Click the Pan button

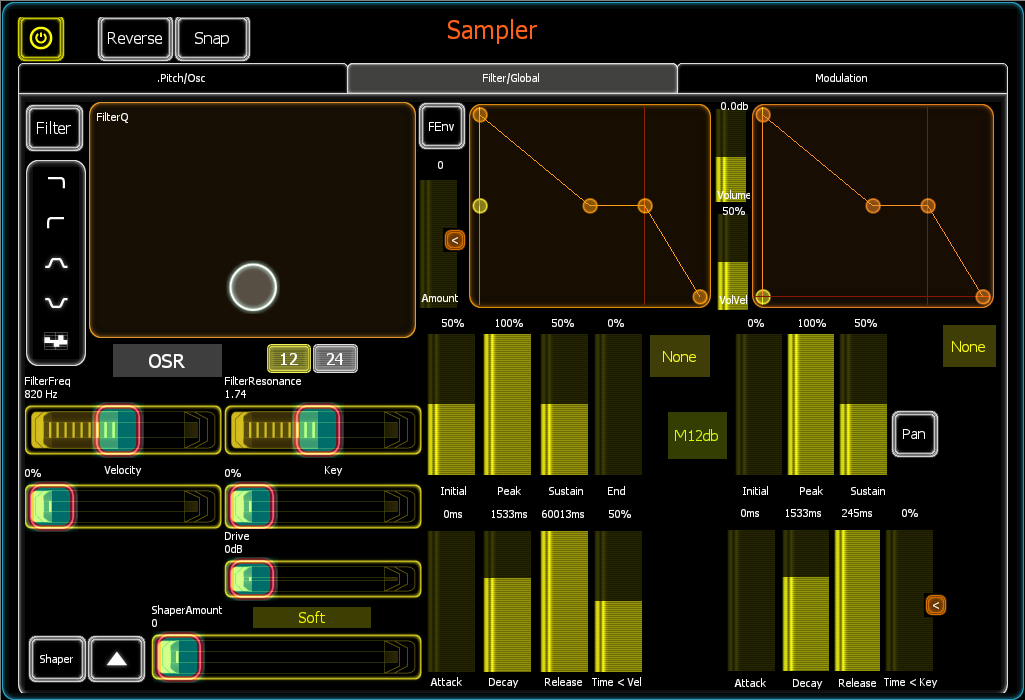coord(914,434)
